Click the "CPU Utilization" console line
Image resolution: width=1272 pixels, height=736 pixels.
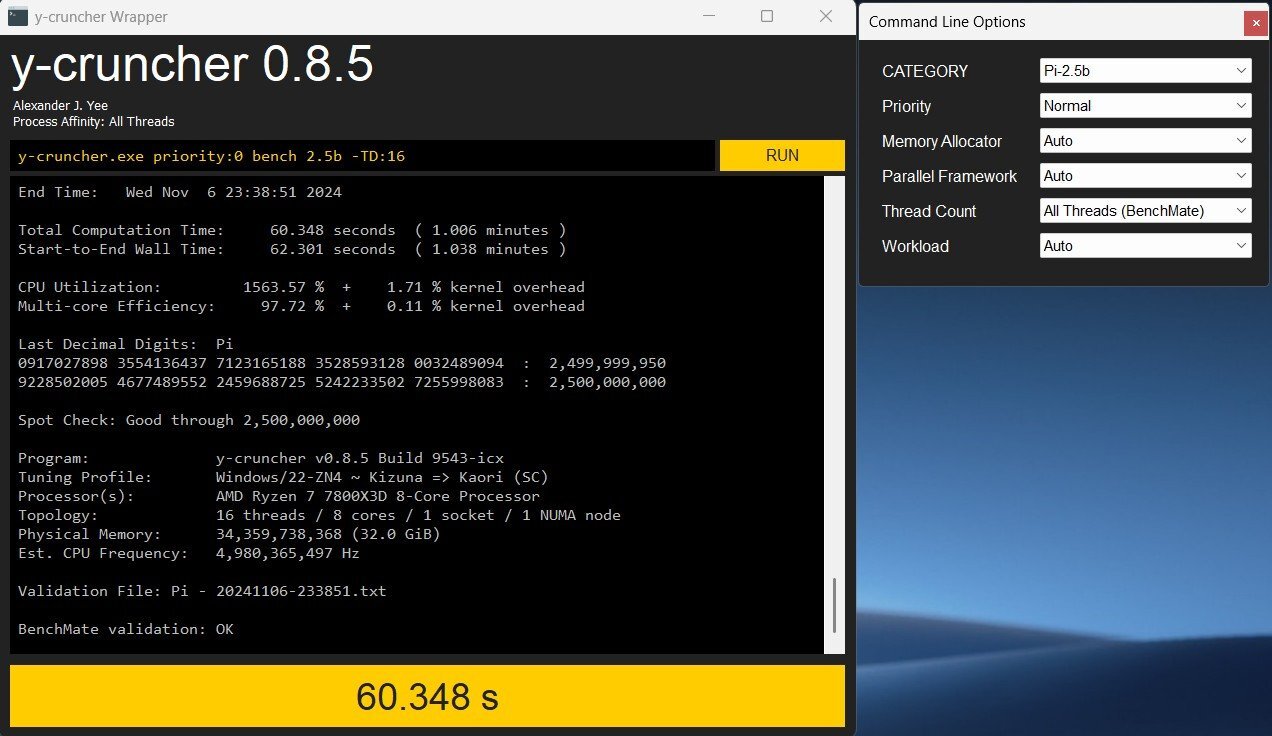click(301, 287)
